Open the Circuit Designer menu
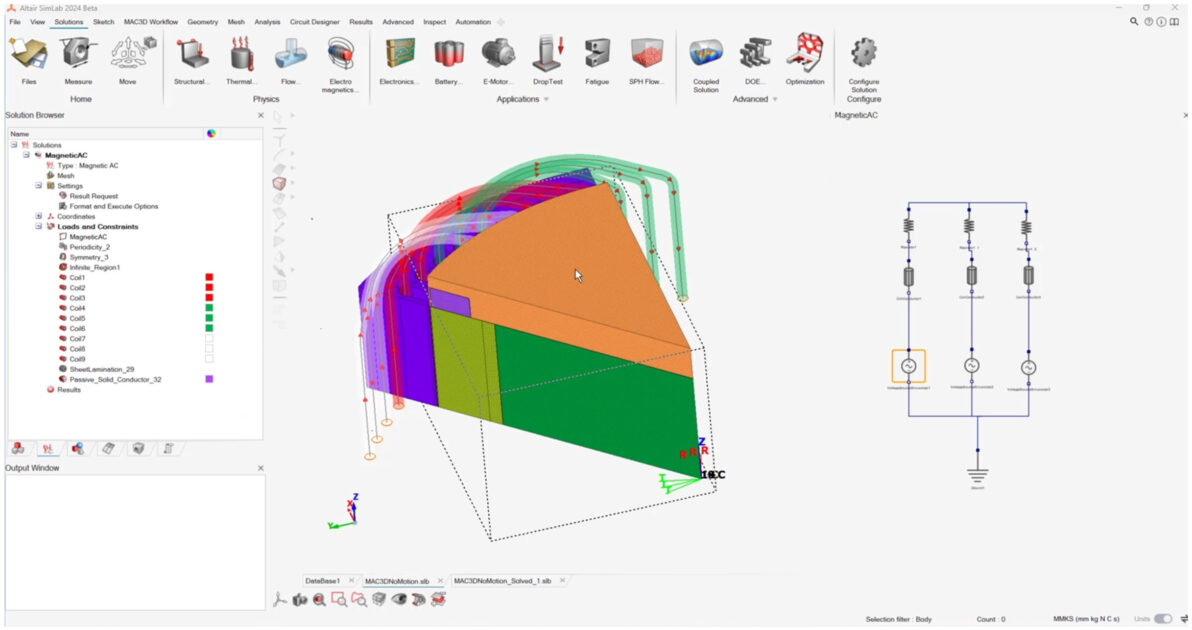1192x630 pixels. tap(315, 21)
